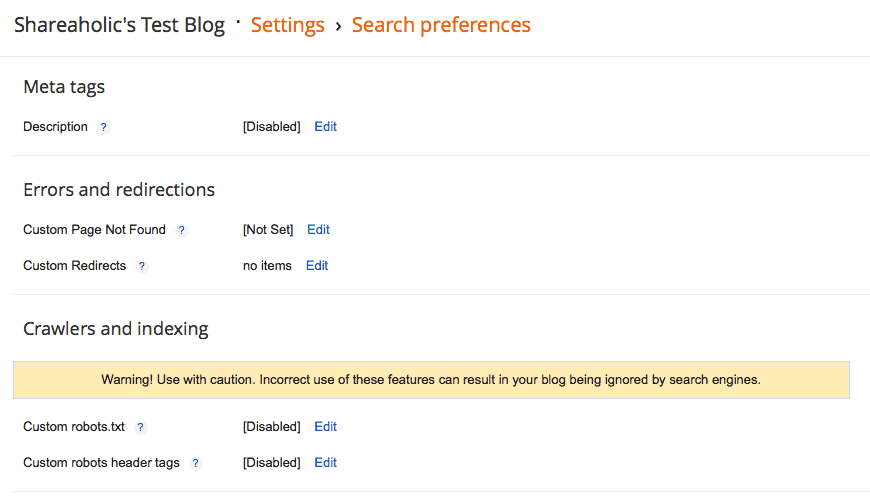This screenshot has height=503, width=870.
Task: Edit Custom Page Not Found setting
Action: coord(318,230)
